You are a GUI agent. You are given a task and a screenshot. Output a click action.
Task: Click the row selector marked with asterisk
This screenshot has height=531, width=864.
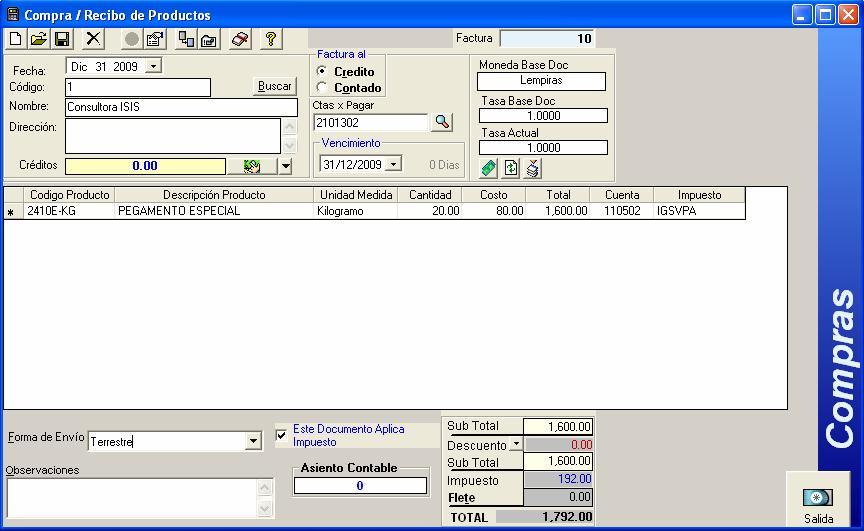13,211
